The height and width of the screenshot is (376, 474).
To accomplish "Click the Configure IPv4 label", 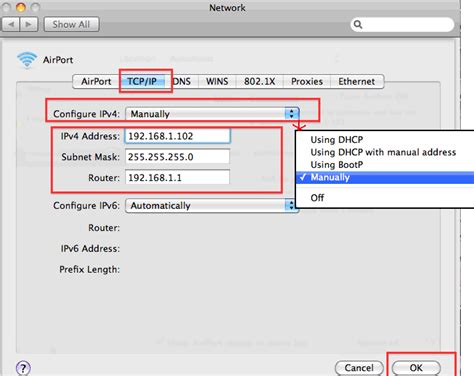I will (x=86, y=114).
